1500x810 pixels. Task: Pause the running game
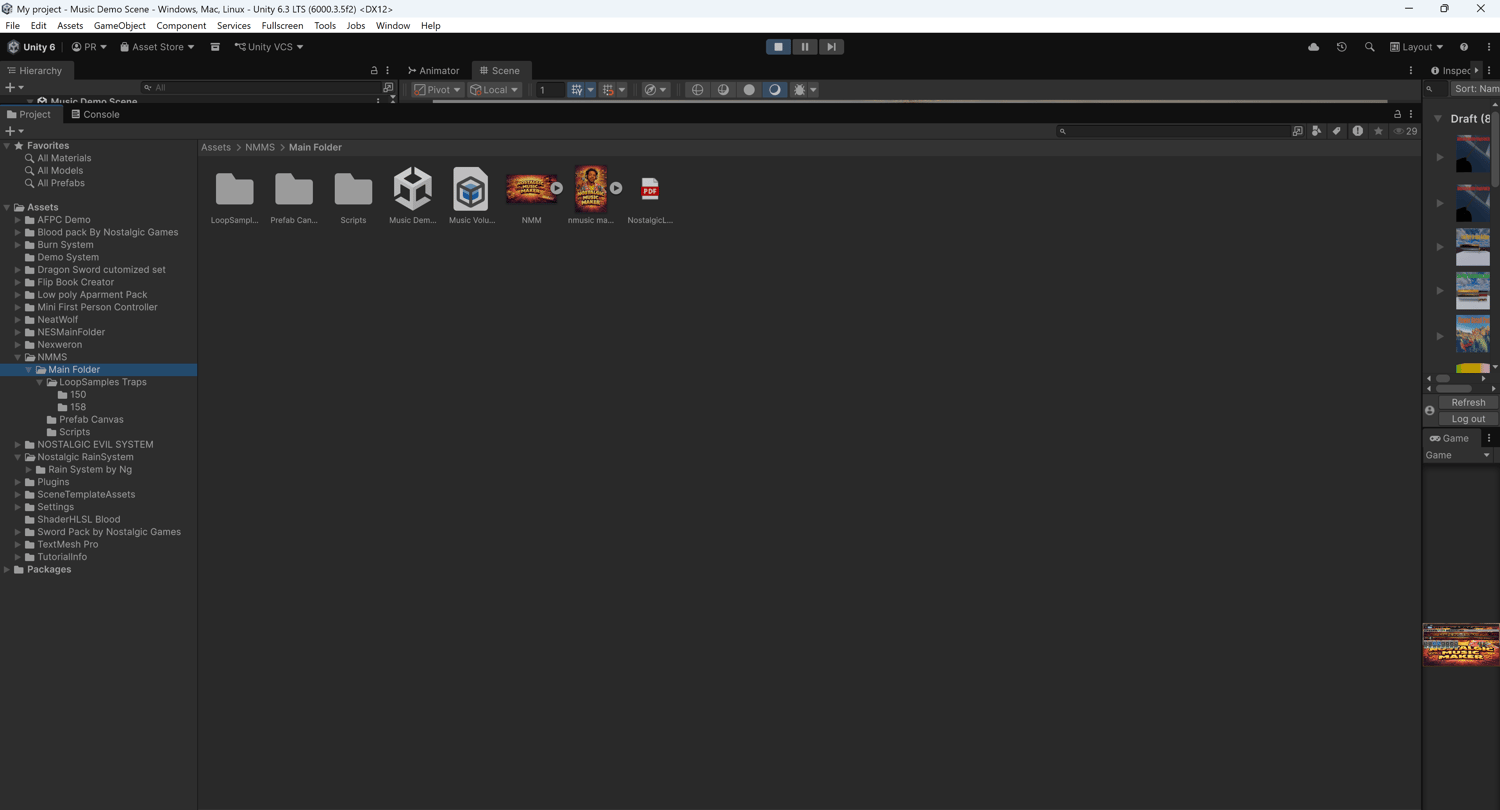click(x=805, y=47)
